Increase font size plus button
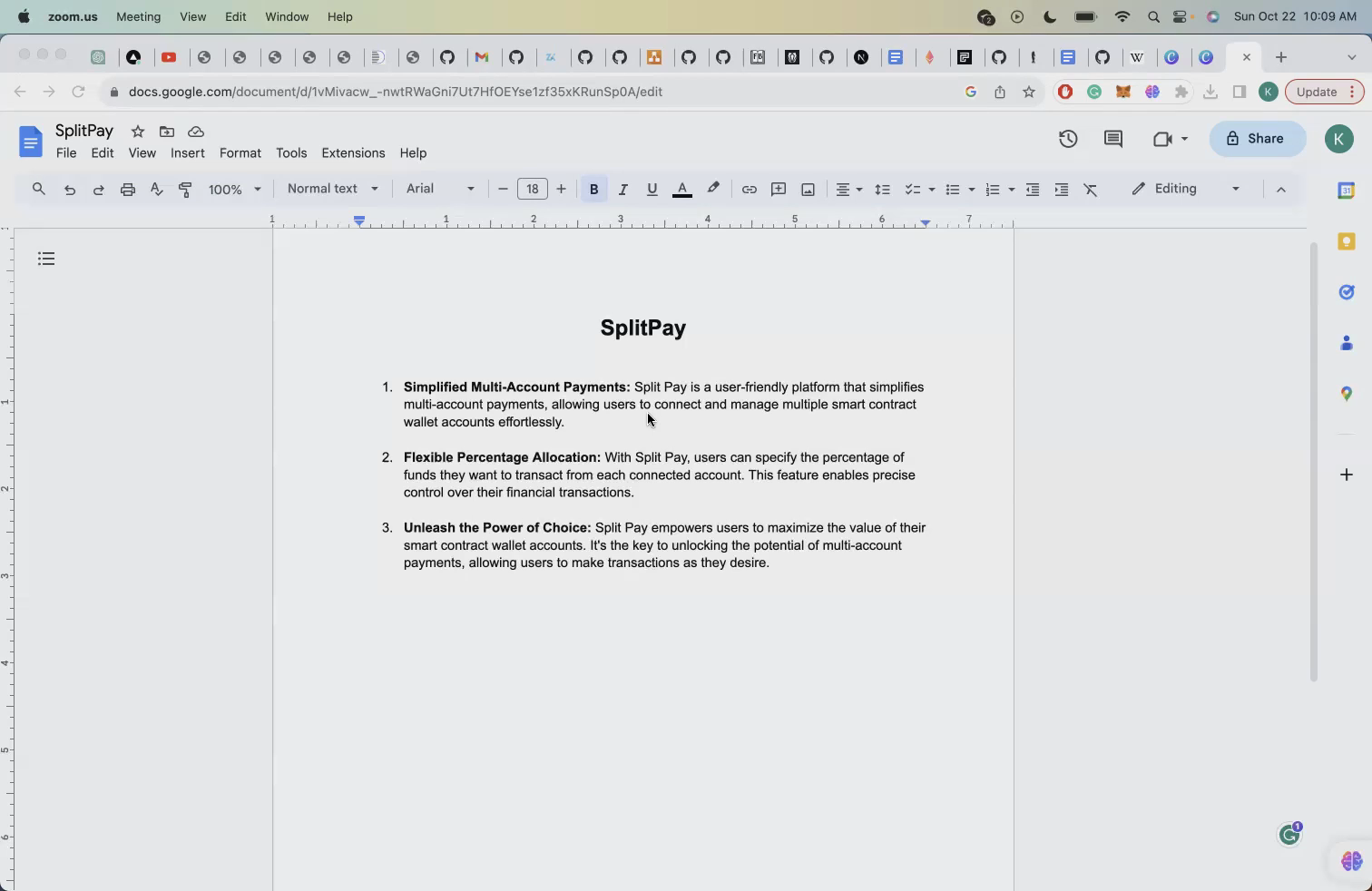Image resolution: width=1372 pixels, height=891 pixels. pos(561,189)
